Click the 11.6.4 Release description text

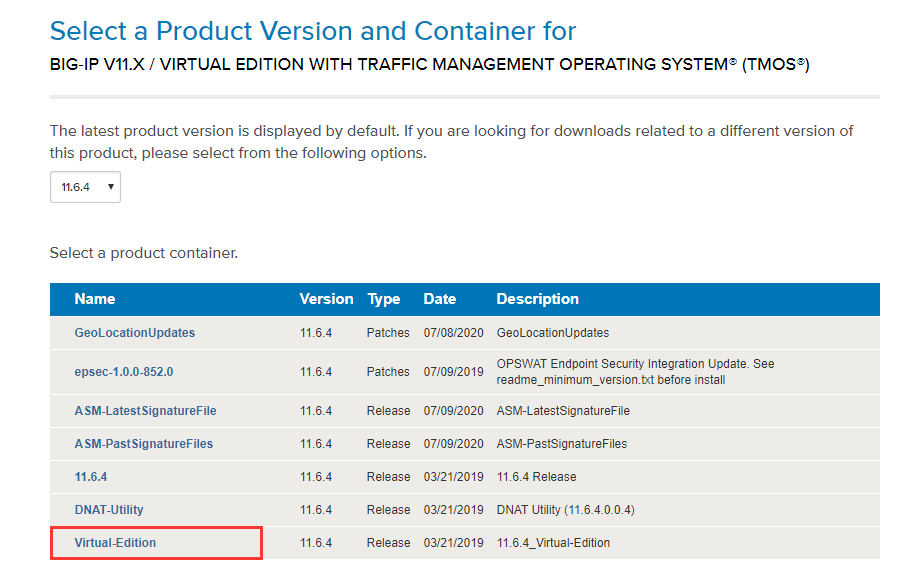(x=536, y=476)
